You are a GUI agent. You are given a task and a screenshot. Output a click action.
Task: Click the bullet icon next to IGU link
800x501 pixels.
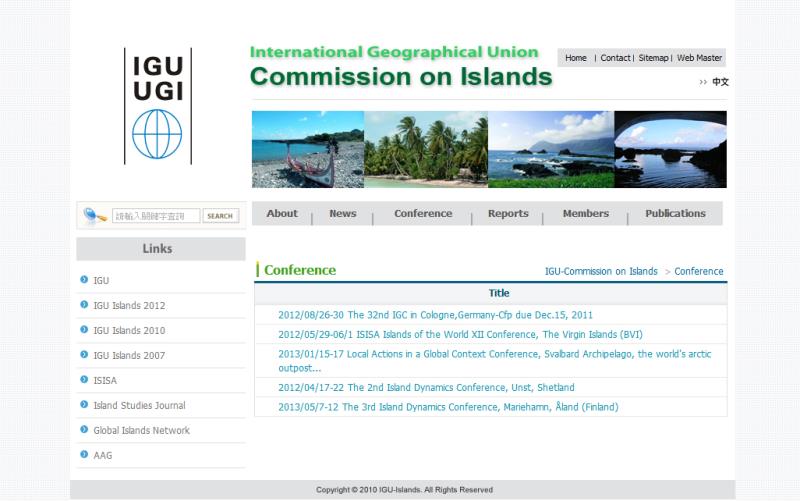click(84, 280)
